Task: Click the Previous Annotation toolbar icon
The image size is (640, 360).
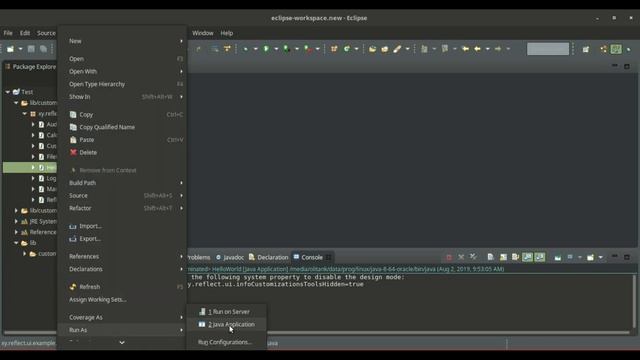Action: (x=445, y=49)
